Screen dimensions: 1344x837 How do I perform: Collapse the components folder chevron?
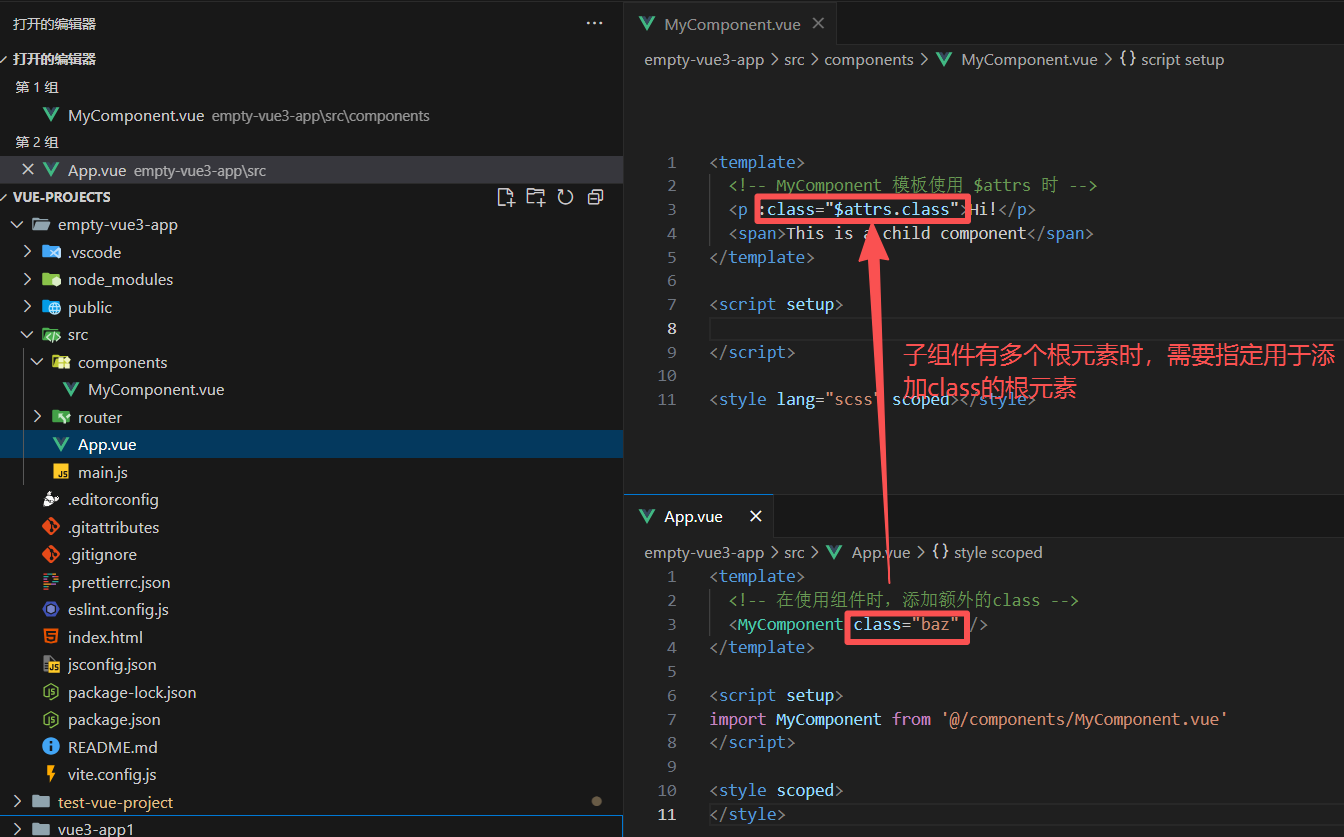pos(37,362)
